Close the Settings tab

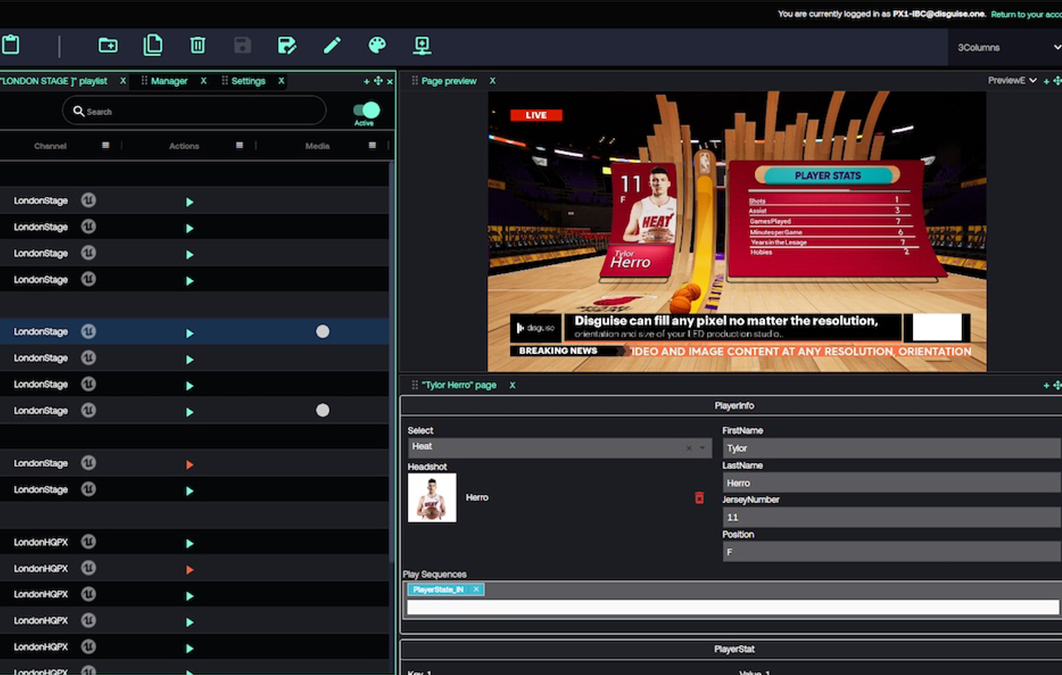(281, 81)
